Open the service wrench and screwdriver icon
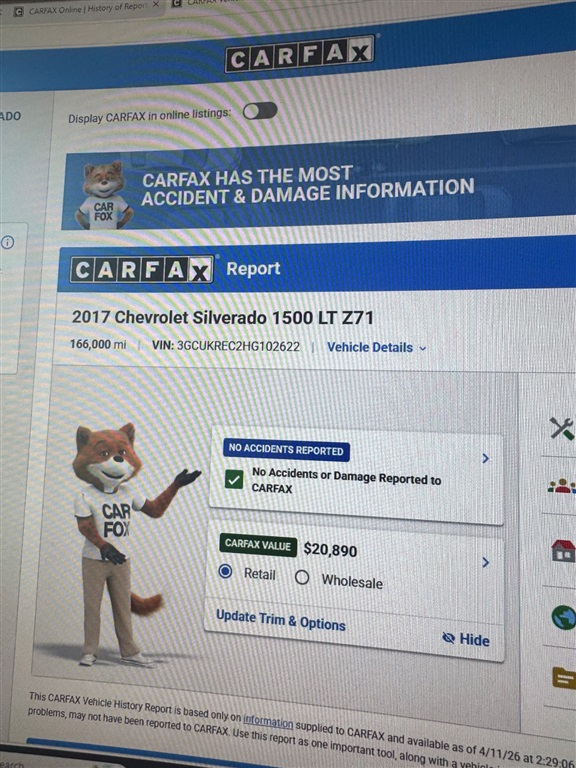The image size is (576, 768). pyautogui.click(x=562, y=429)
